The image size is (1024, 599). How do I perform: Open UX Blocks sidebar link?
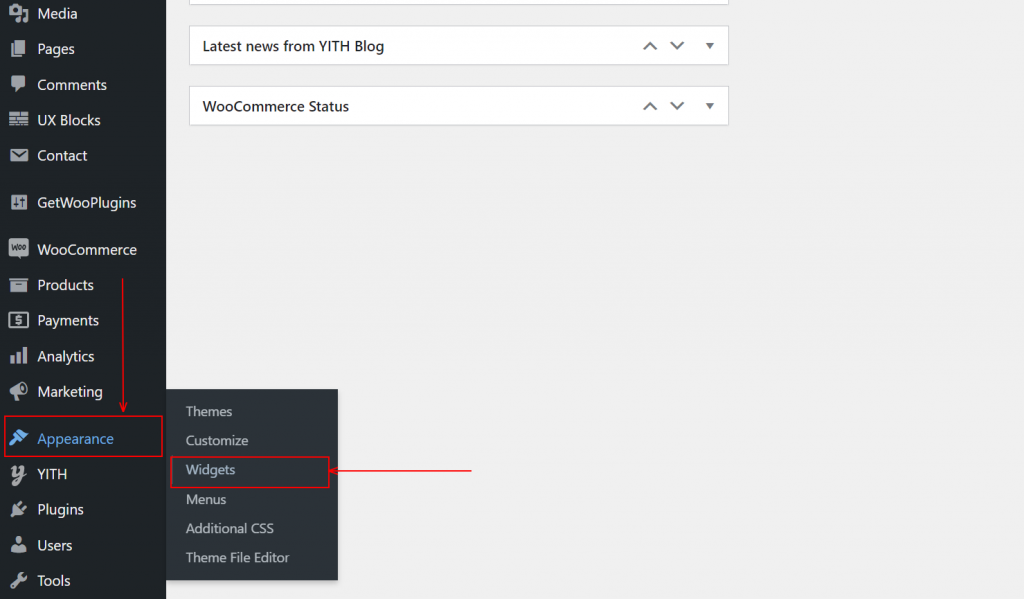(69, 120)
